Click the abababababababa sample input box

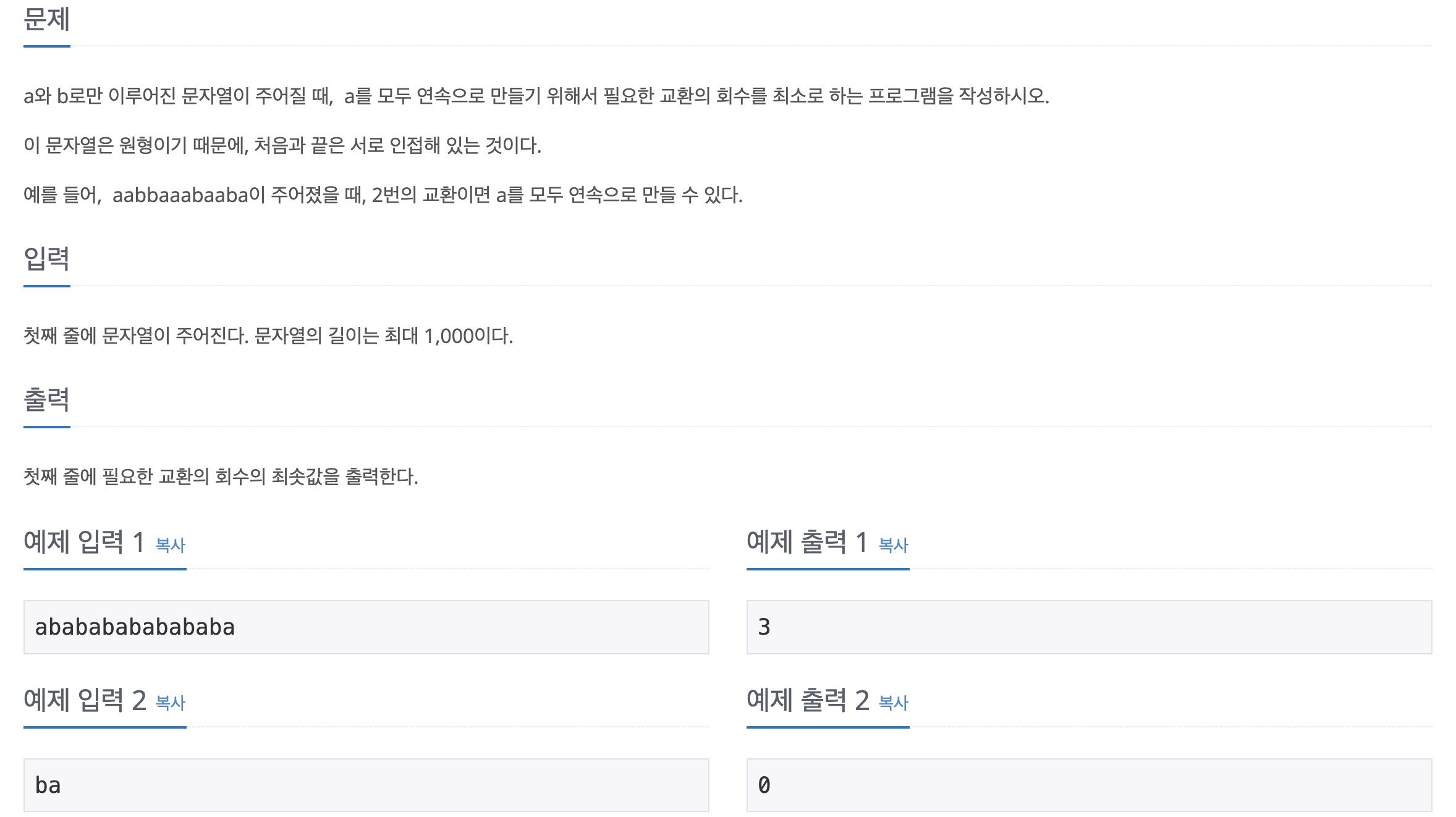coord(366,627)
